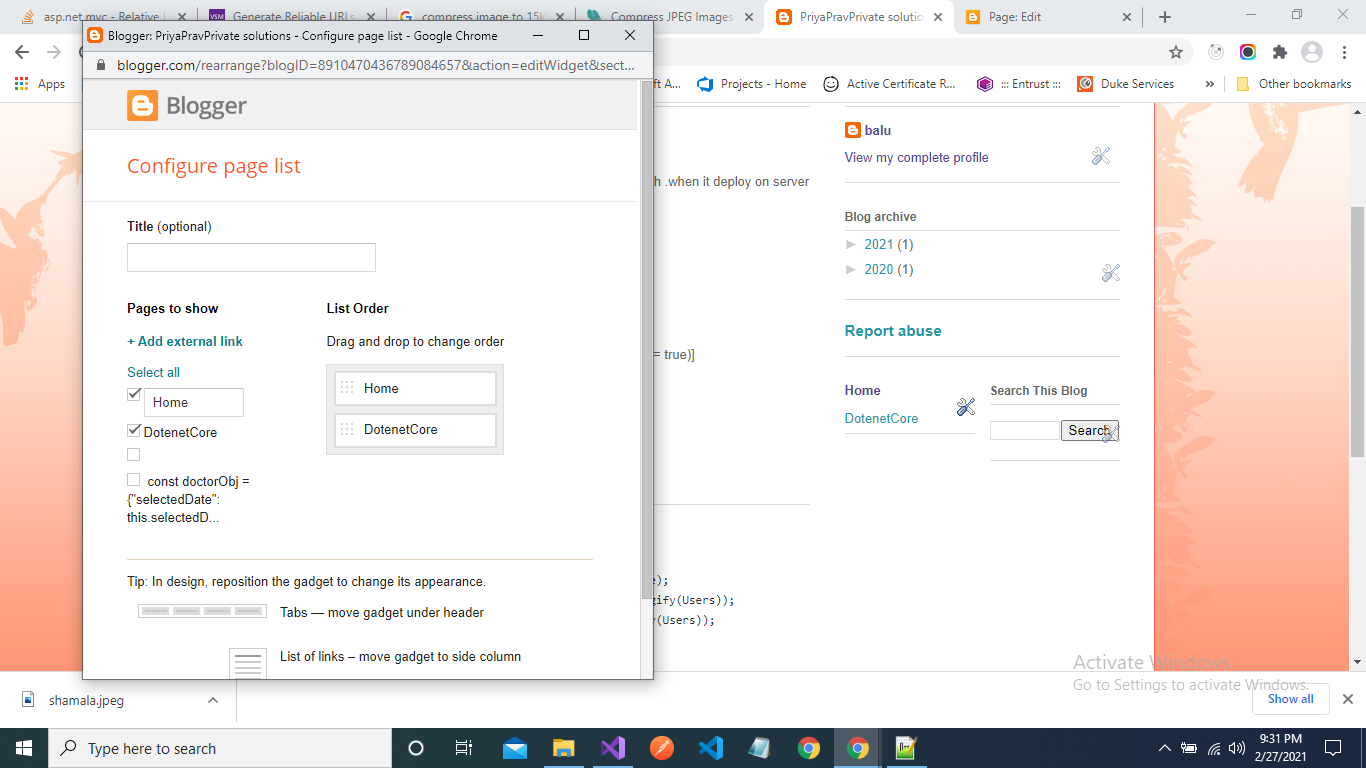Open Postman from the taskbar
Image resolution: width=1366 pixels, height=768 pixels.
pos(662,748)
